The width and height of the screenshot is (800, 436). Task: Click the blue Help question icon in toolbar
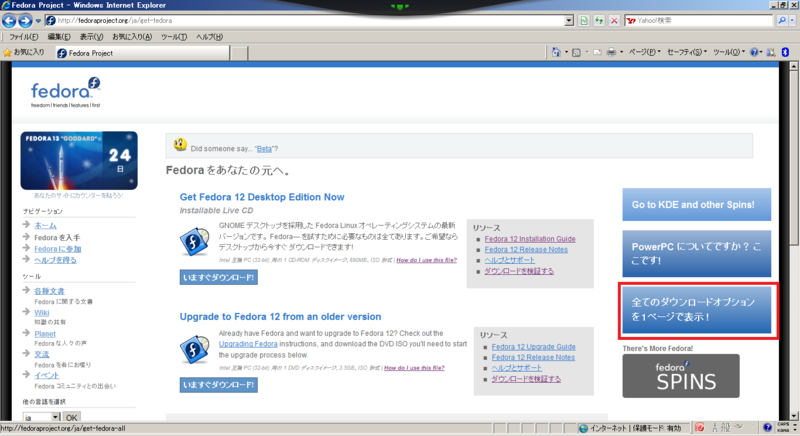tap(754, 52)
